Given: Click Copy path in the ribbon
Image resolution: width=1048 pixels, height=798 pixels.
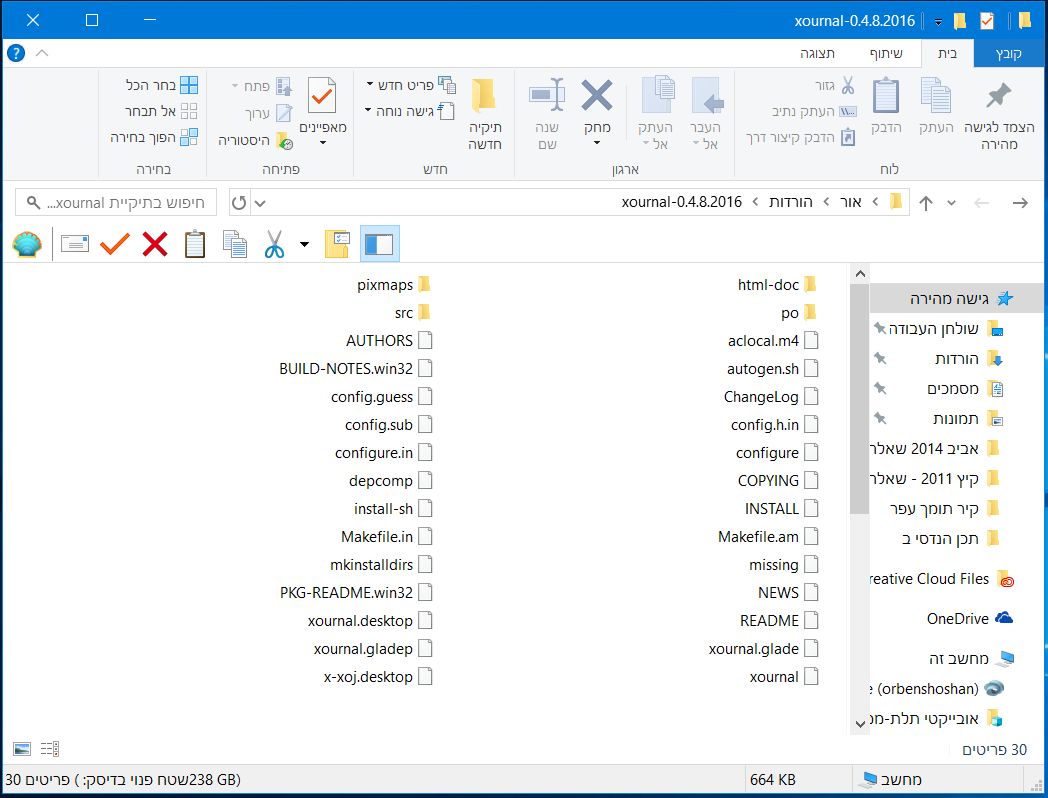Looking at the screenshot, I should point(814,112).
